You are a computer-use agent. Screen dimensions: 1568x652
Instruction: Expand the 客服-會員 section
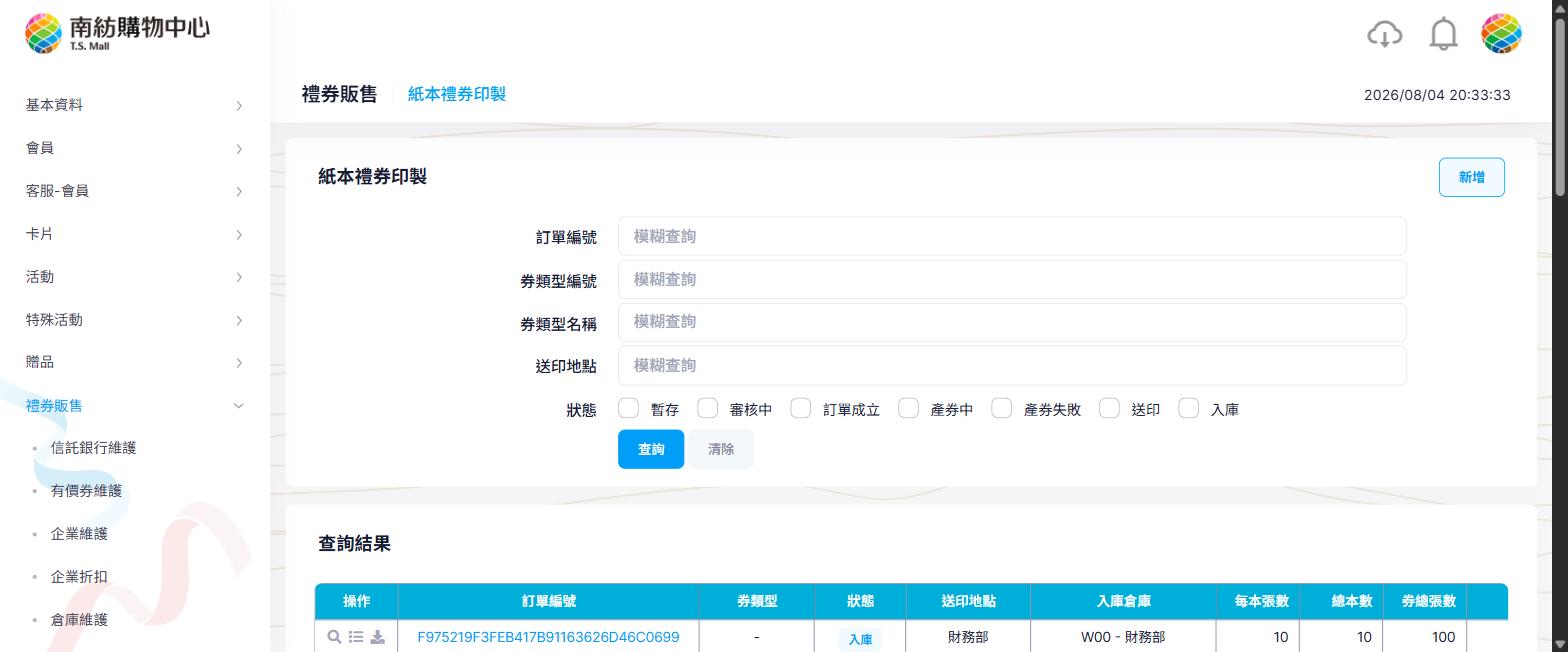click(x=135, y=191)
